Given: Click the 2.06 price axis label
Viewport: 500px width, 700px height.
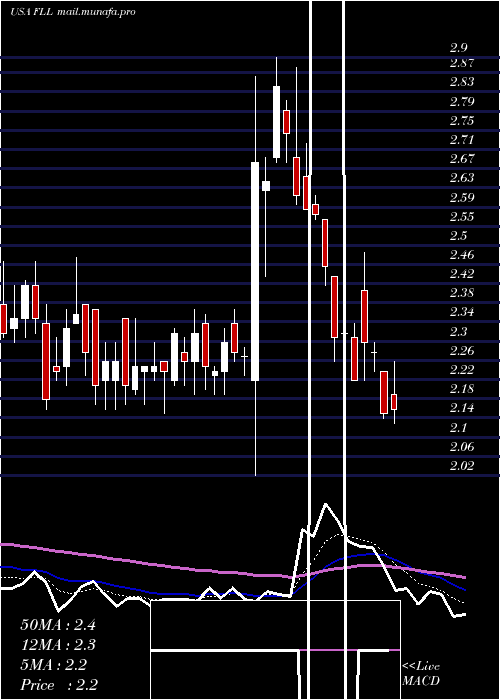Looking at the screenshot, I should point(462,446).
